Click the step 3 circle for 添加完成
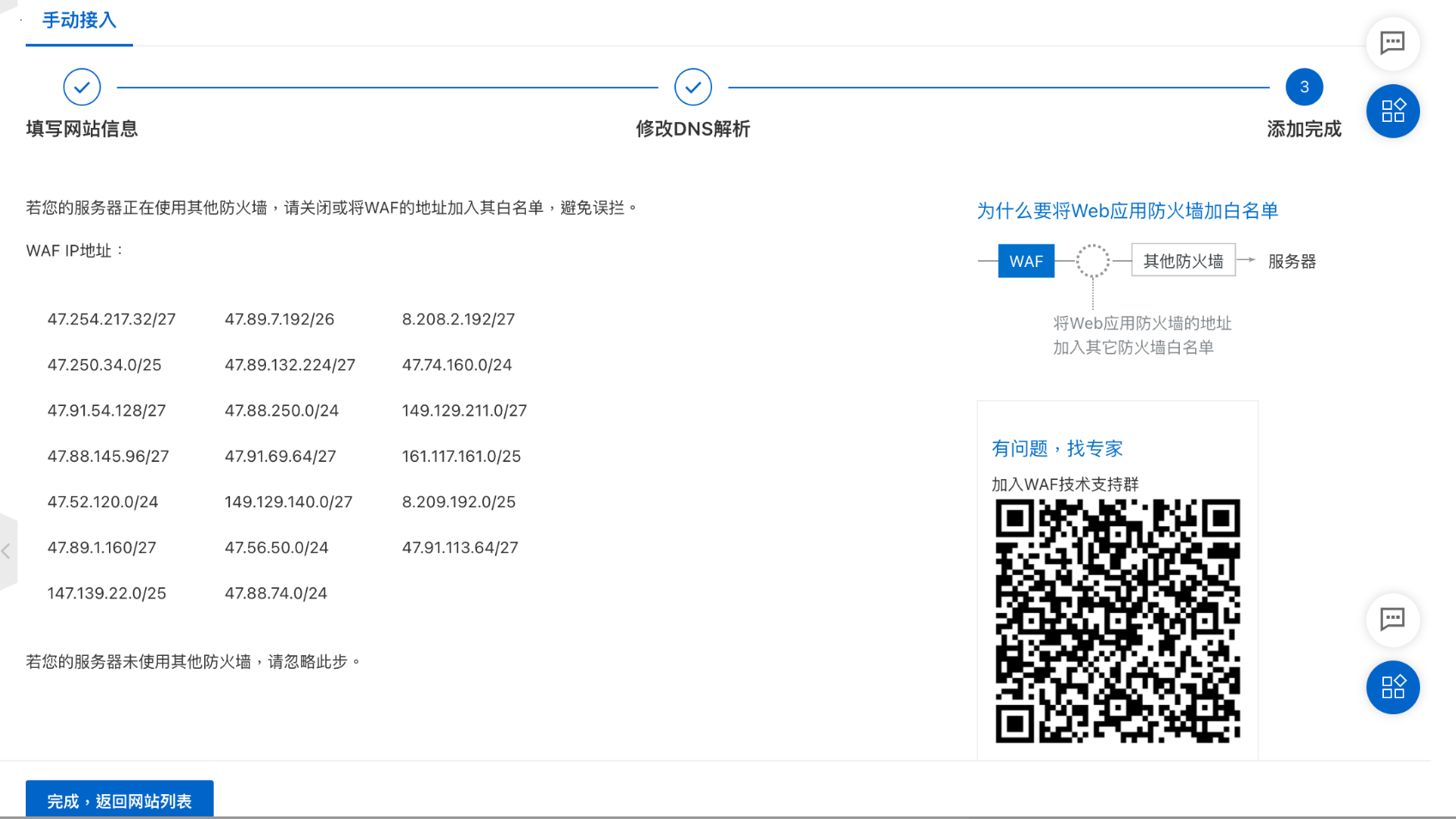Viewport: 1456px width, 819px height. [x=1303, y=87]
